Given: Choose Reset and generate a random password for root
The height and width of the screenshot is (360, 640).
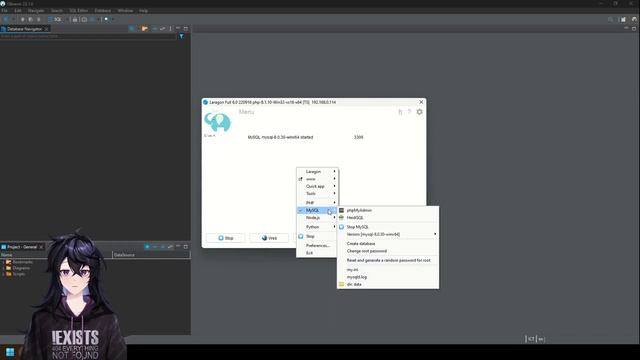Looking at the screenshot, I should pyautogui.click(x=388, y=260).
